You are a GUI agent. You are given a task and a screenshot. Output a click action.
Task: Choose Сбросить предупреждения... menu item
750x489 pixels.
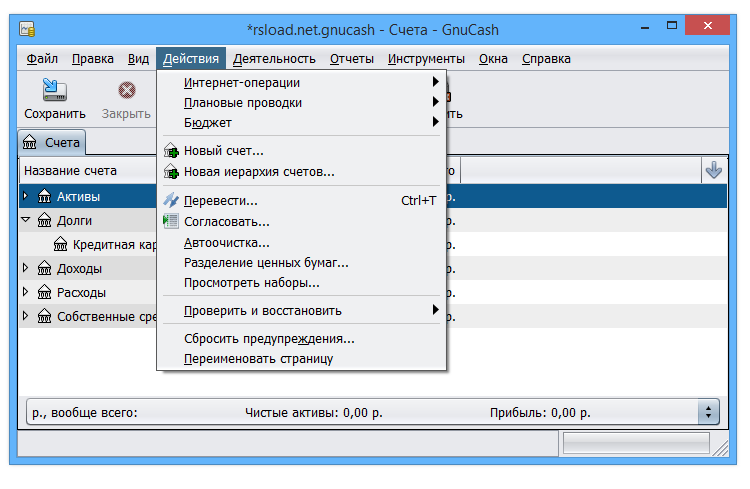301,338
